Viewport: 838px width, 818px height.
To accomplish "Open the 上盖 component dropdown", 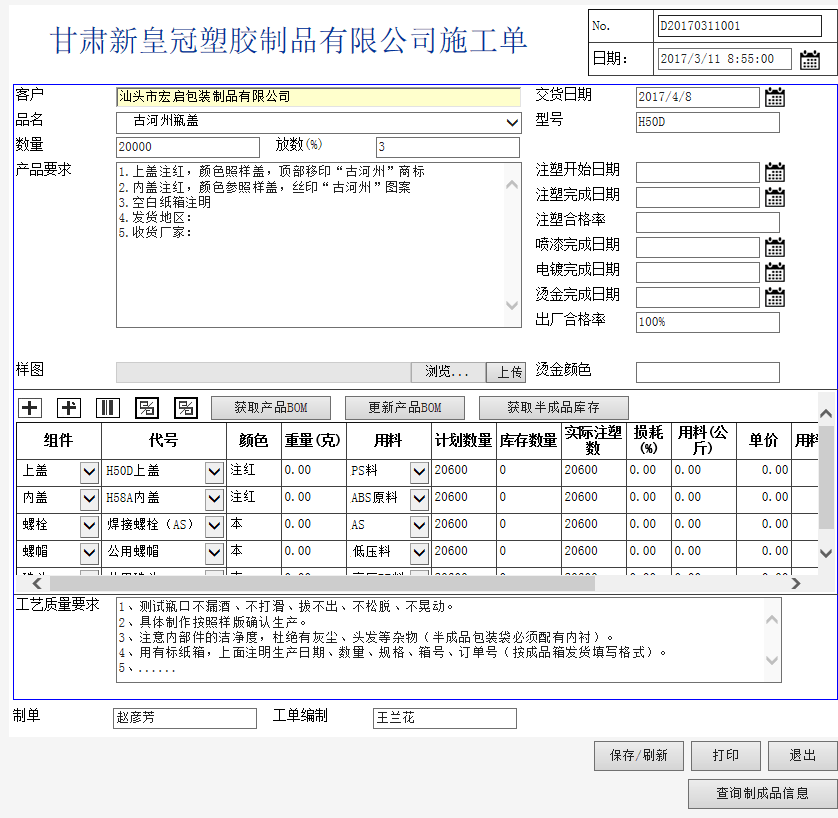I will [90, 471].
